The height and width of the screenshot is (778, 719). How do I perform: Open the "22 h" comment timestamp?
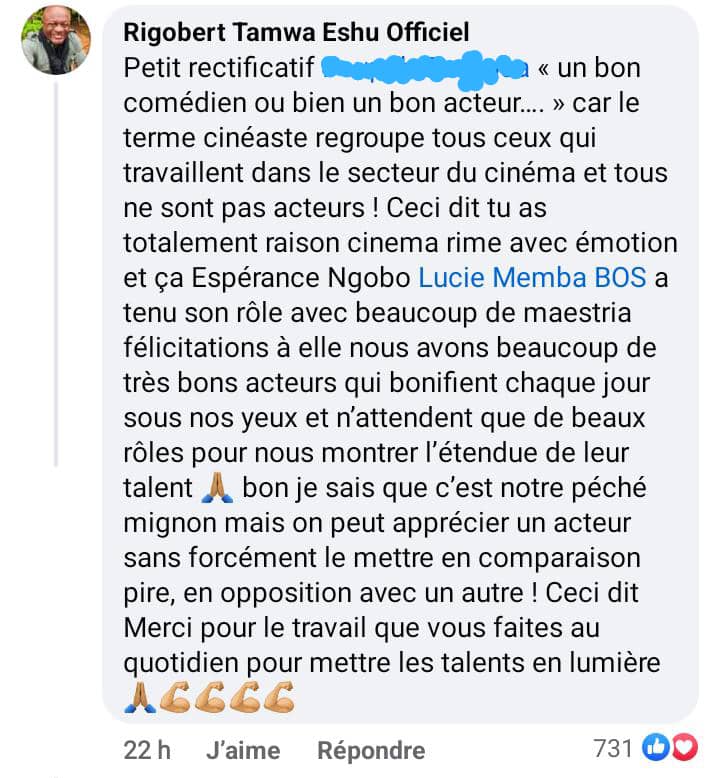(148, 749)
